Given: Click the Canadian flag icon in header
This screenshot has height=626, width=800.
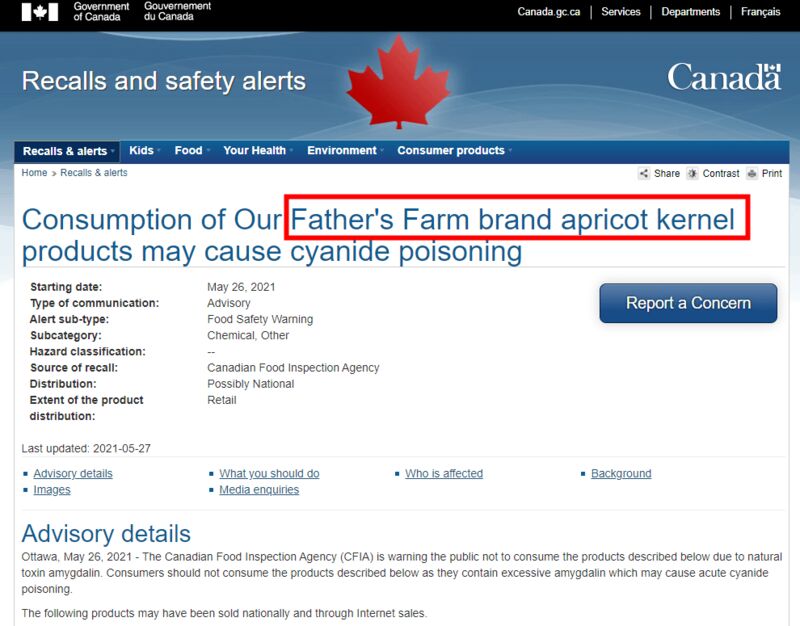Looking at the screenshot, I should [40, 12].
